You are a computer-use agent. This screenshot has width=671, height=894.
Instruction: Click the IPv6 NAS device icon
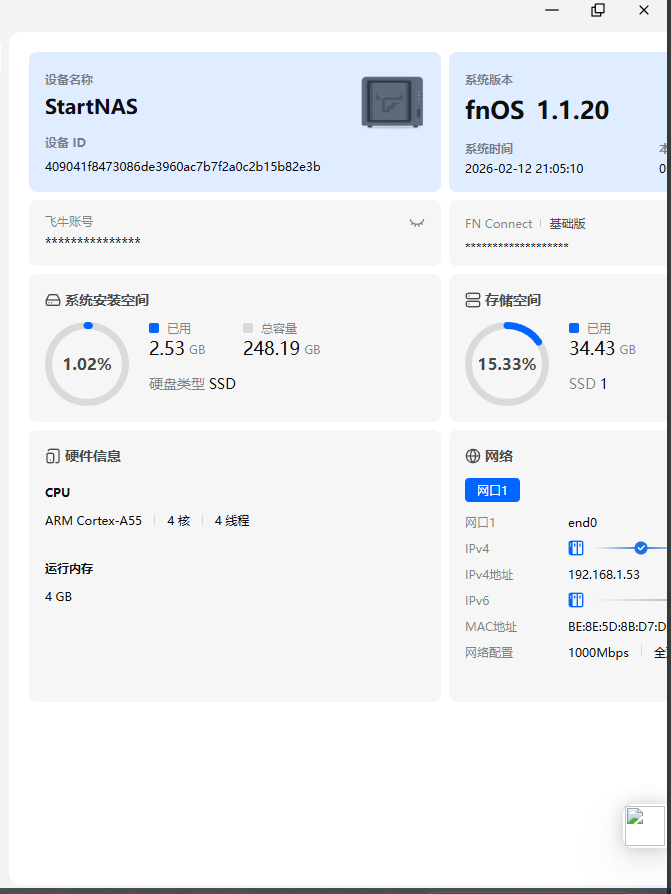[x=576, y=600]
